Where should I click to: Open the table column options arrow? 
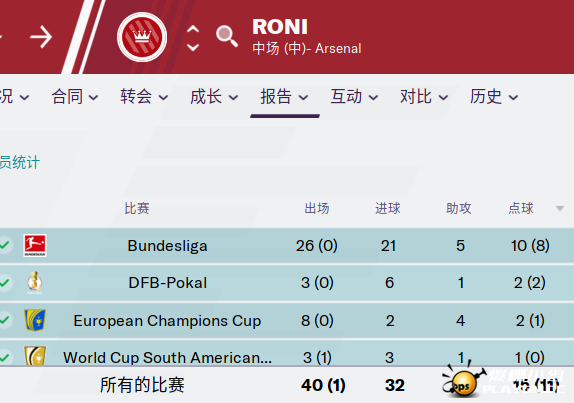pos(560,208)
